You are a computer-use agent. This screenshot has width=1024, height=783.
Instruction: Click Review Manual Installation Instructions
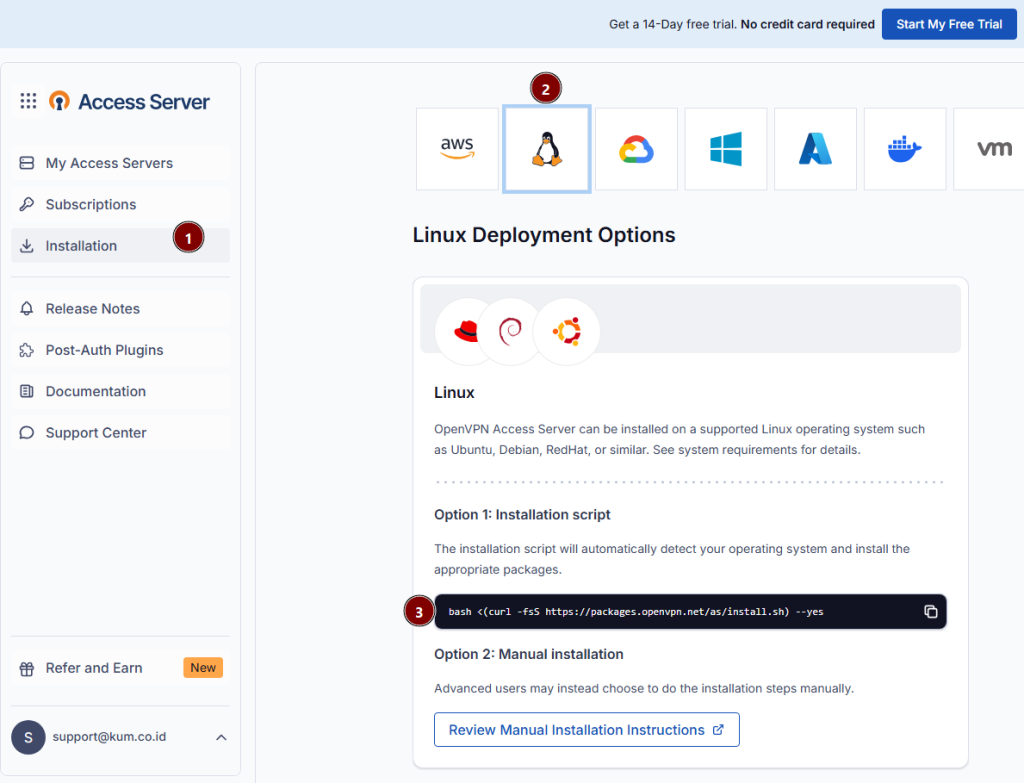[x=586, y=729]
